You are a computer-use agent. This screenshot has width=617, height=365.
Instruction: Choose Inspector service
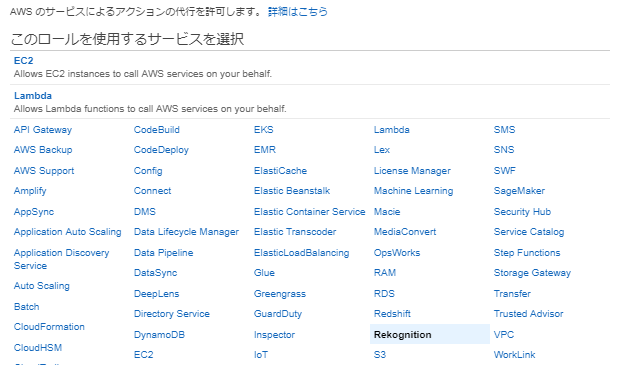pos(274,335)
